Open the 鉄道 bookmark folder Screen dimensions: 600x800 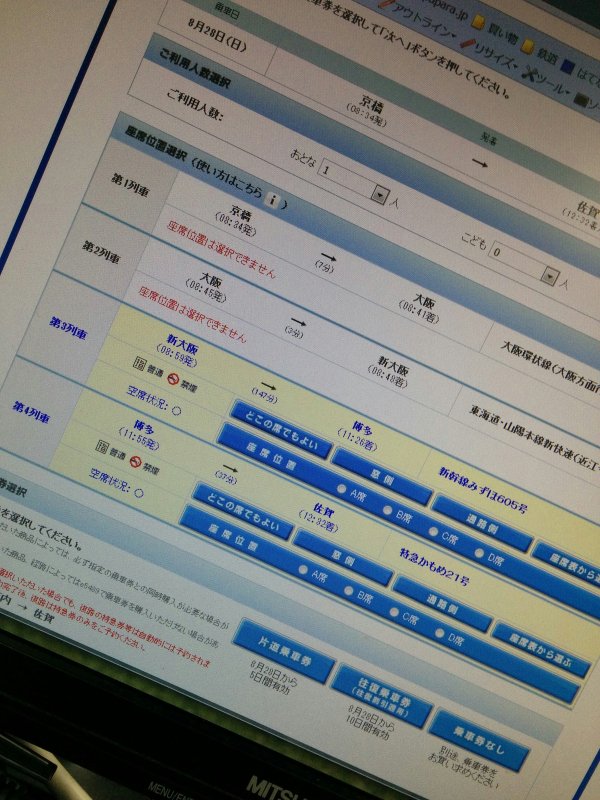pos(538,52)
